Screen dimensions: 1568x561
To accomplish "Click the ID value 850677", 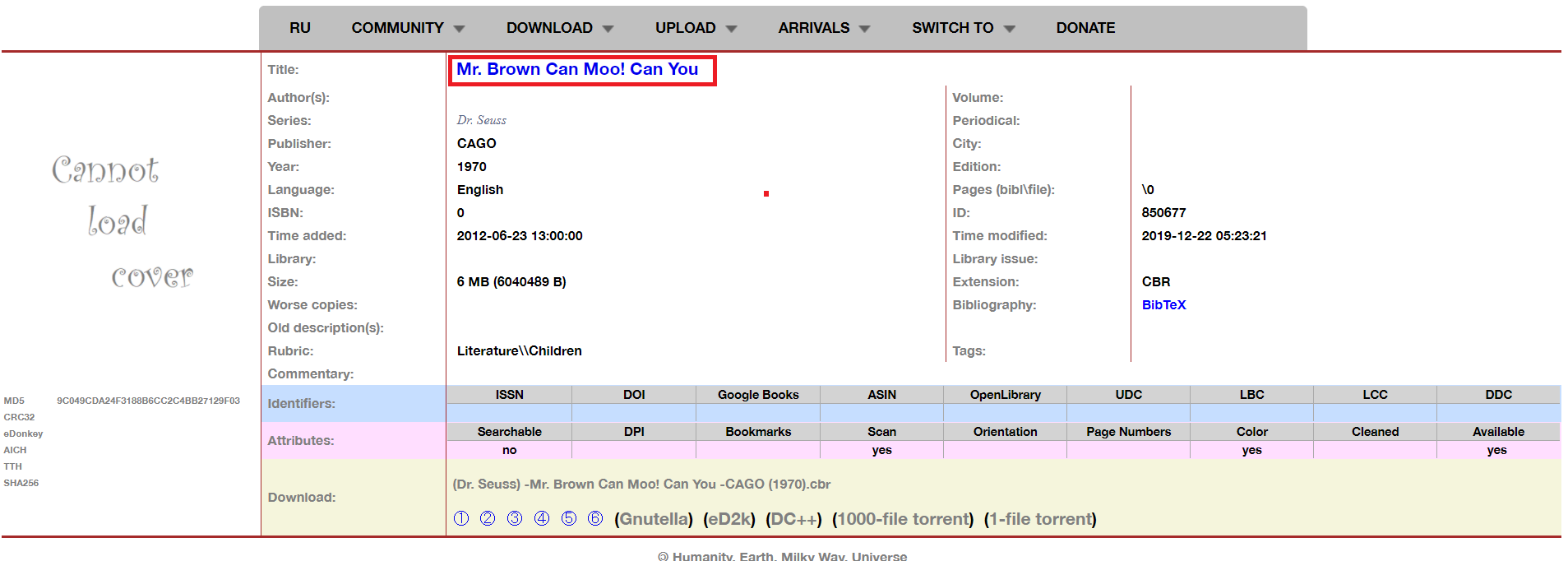I will click(x=1164, y=213).
